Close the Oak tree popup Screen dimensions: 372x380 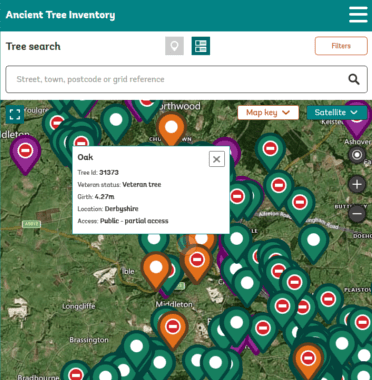point(217,159)
